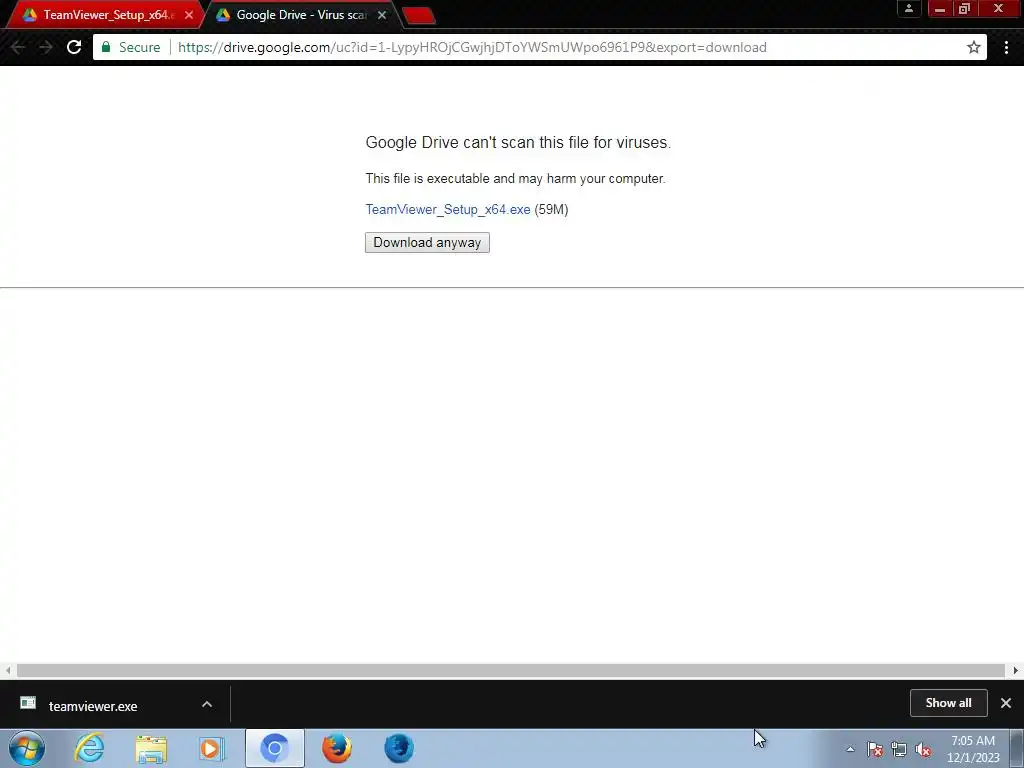Launch Internet Explorer from the taskbar
The height and width of the screenshot is (768, 1024).
pyautogui.click(x=89, y=748)
